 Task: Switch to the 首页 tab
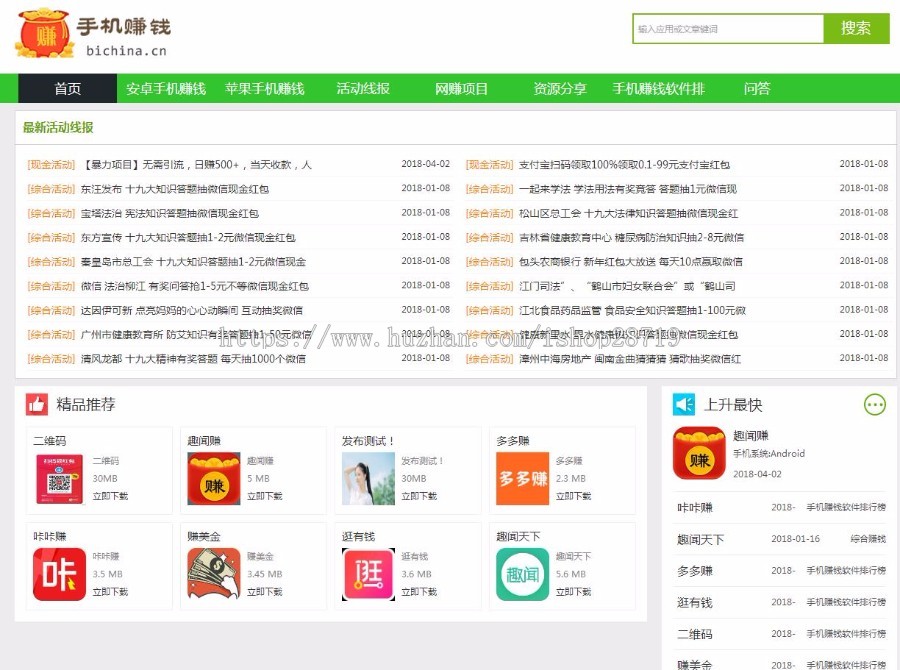pos(66,89)
